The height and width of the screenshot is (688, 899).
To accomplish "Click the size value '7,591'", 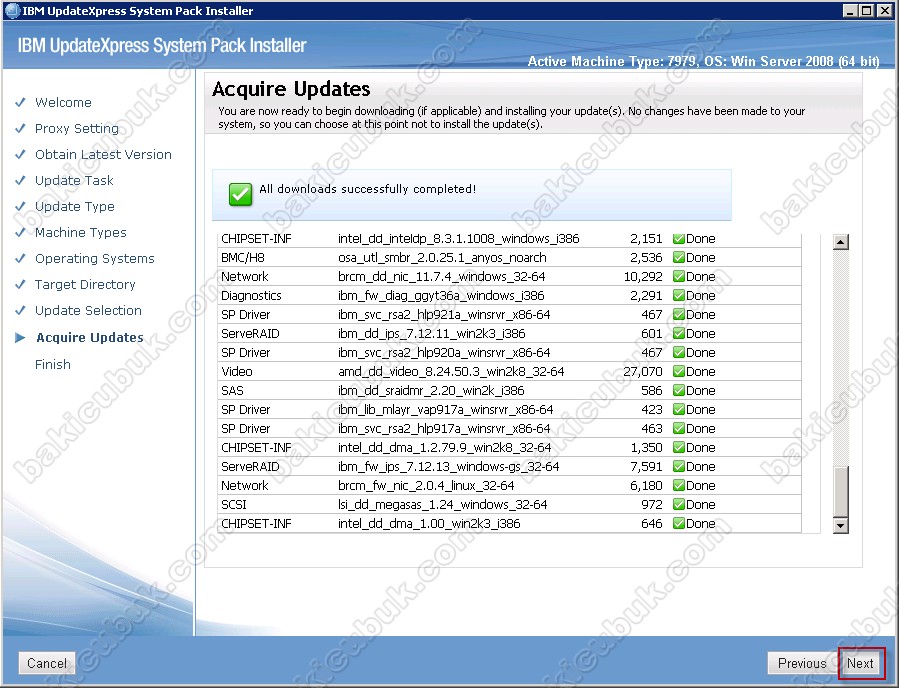I will (x=646, y=466).
